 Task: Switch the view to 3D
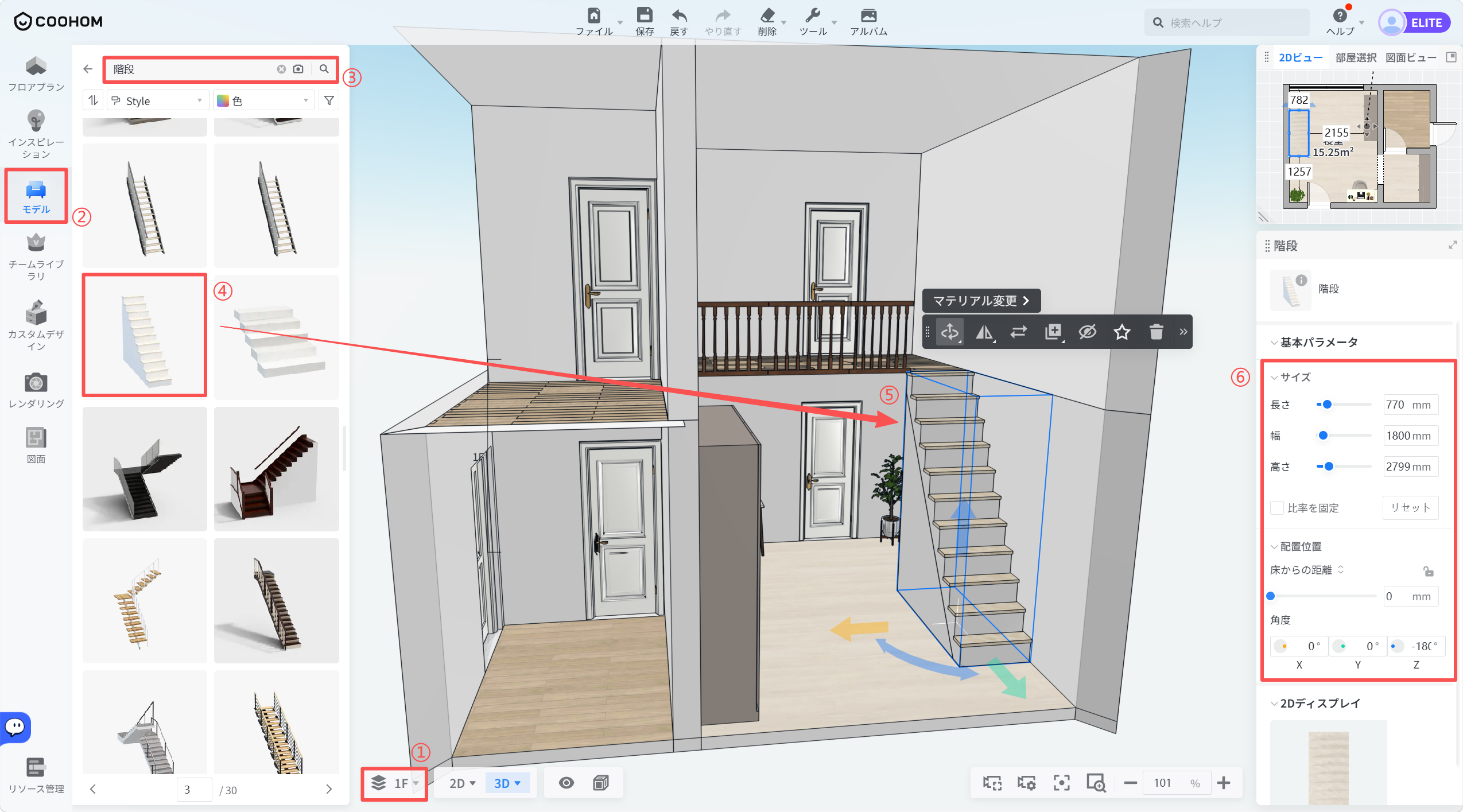507,783
